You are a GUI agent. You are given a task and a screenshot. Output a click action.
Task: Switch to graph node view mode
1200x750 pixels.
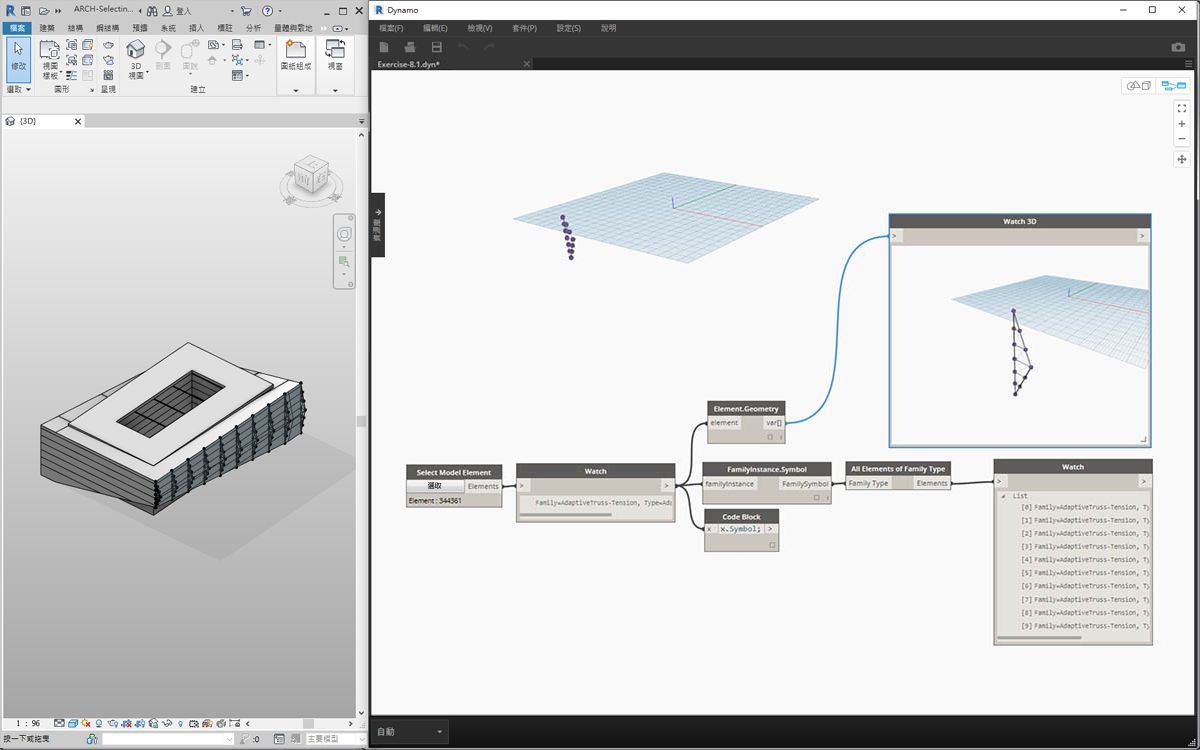coord(1173,86)
